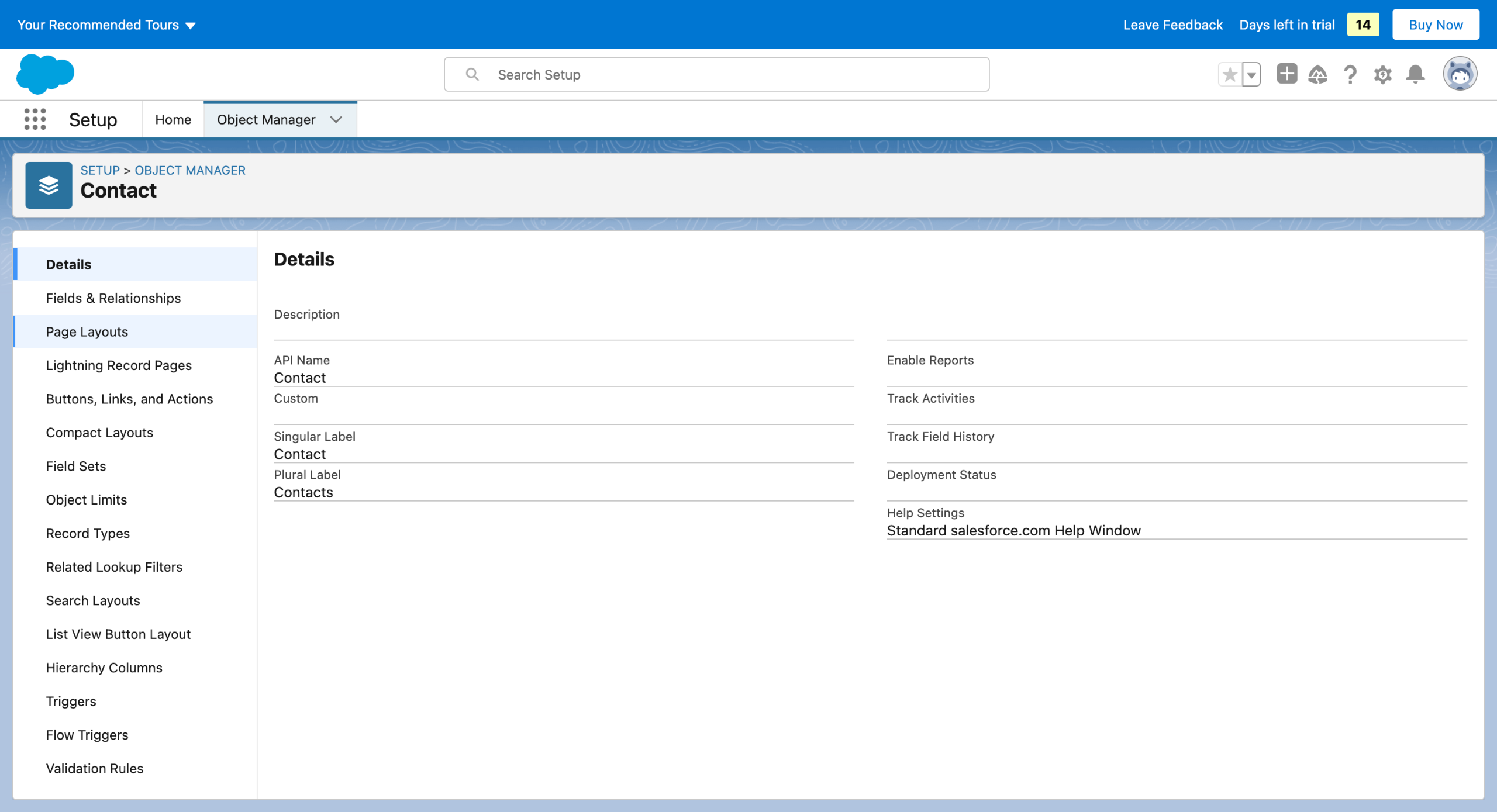Open Page Layouts section
The height and width of the screenshot is (812, 1497).
[x=135, y=331]
